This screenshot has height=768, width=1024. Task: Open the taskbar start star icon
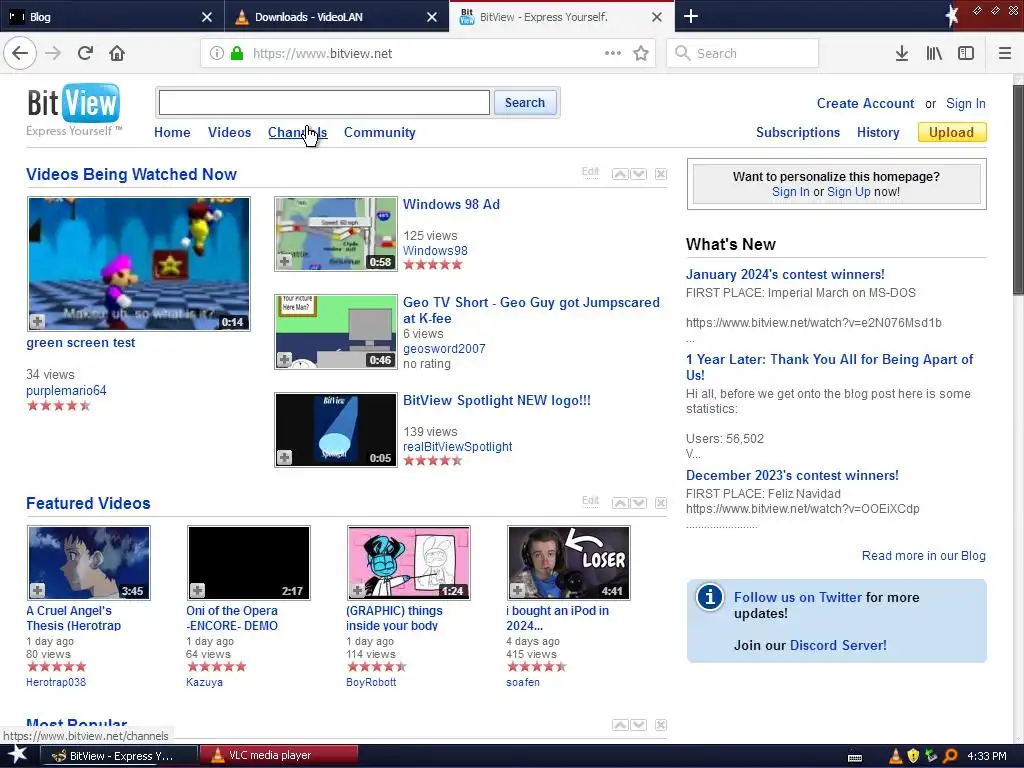(x=18, y=755)
